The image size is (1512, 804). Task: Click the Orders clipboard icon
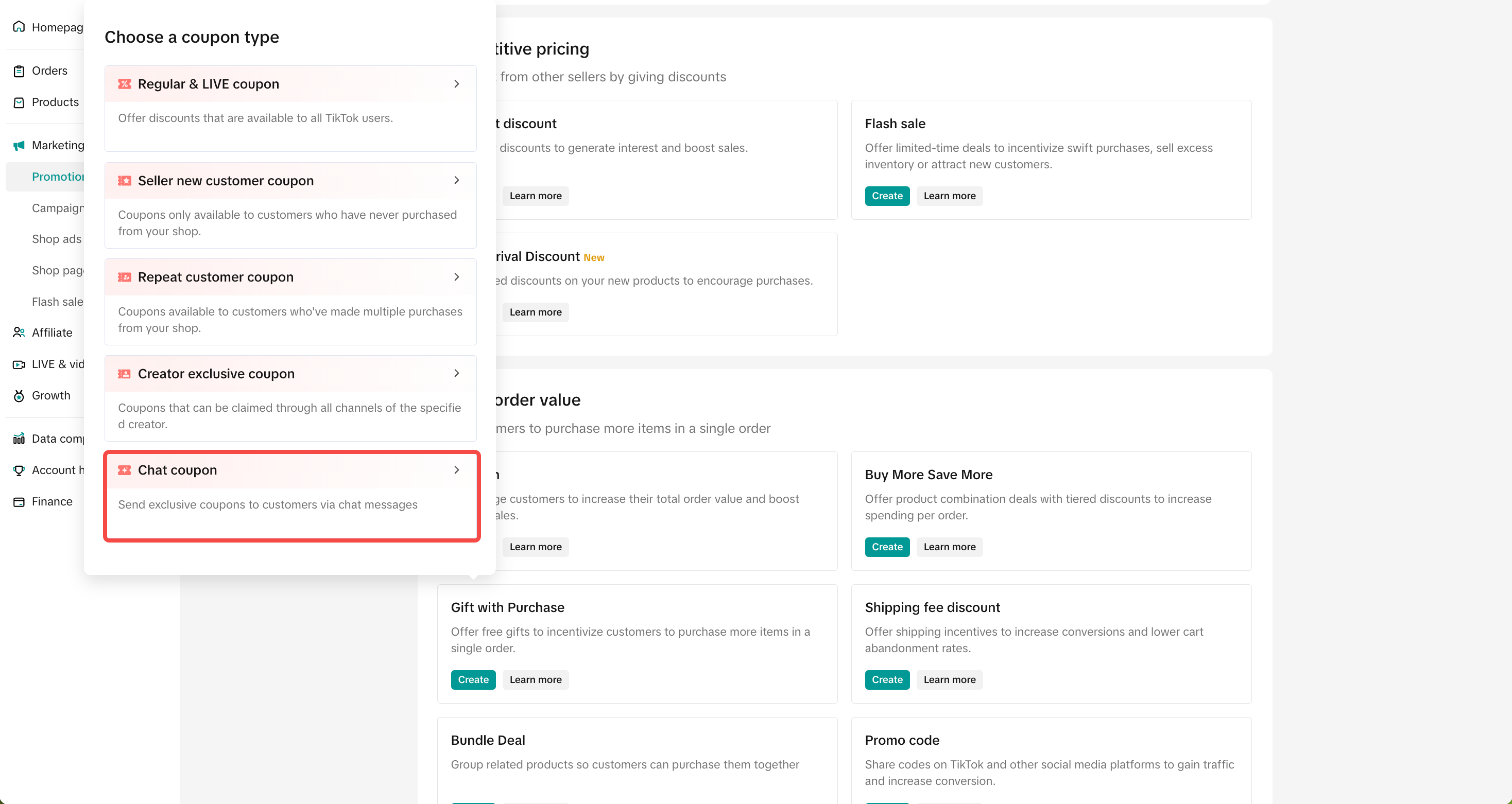19,71
